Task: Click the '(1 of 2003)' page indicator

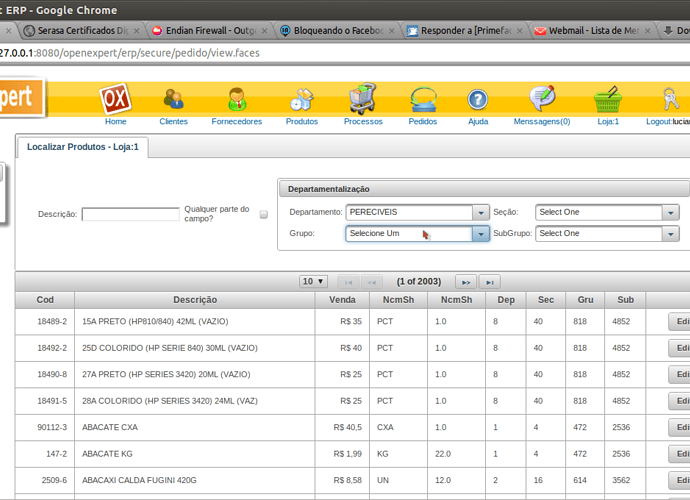Action: coord(418,282)
